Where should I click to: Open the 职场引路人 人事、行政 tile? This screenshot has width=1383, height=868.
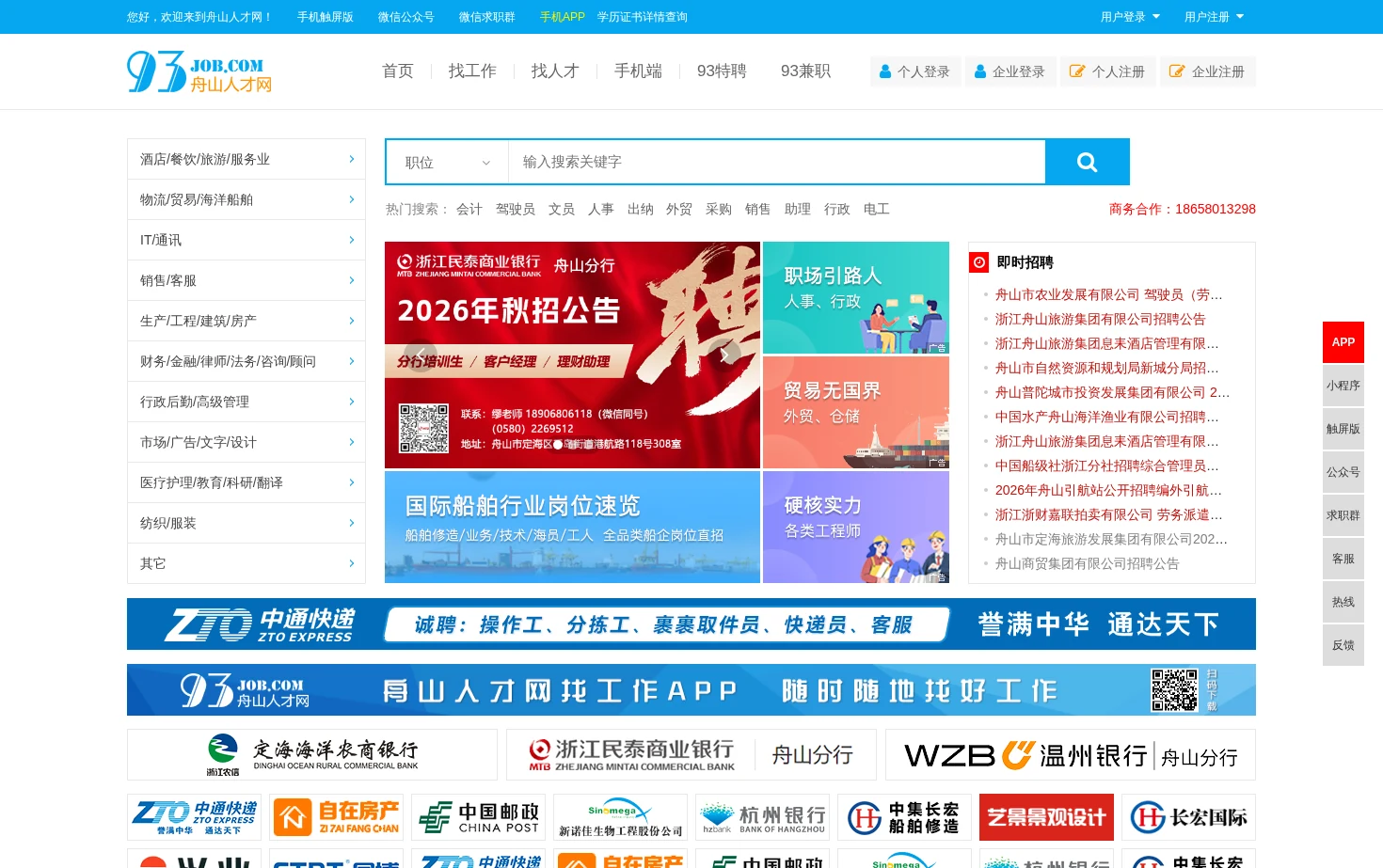click(856, 297)
